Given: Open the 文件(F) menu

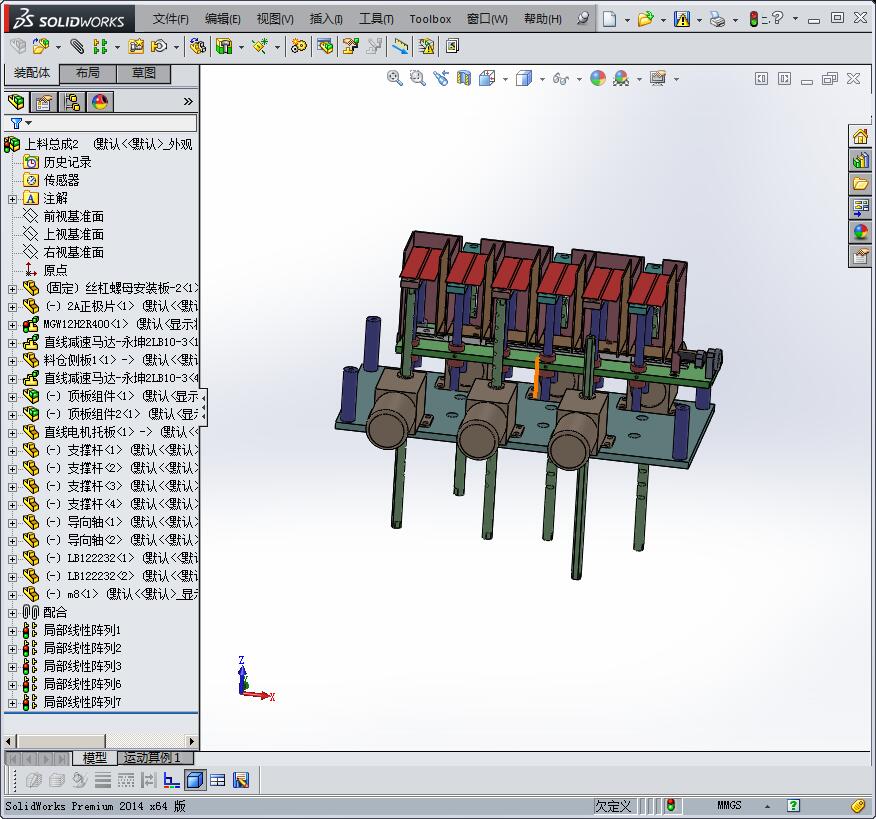Looking at the screenshot, I should (x=170, y=19).
